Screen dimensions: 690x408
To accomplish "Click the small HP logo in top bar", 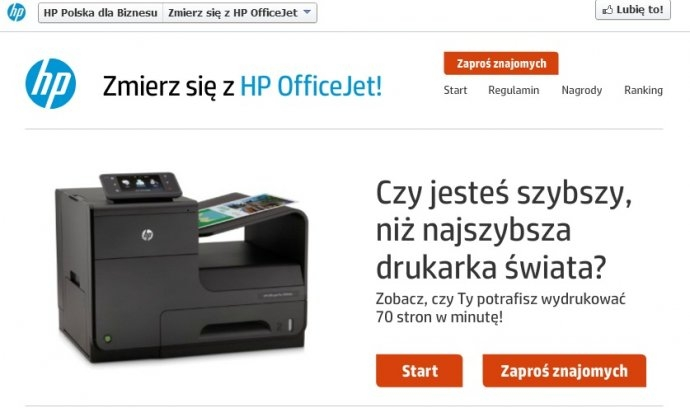I will coord(16,12).
